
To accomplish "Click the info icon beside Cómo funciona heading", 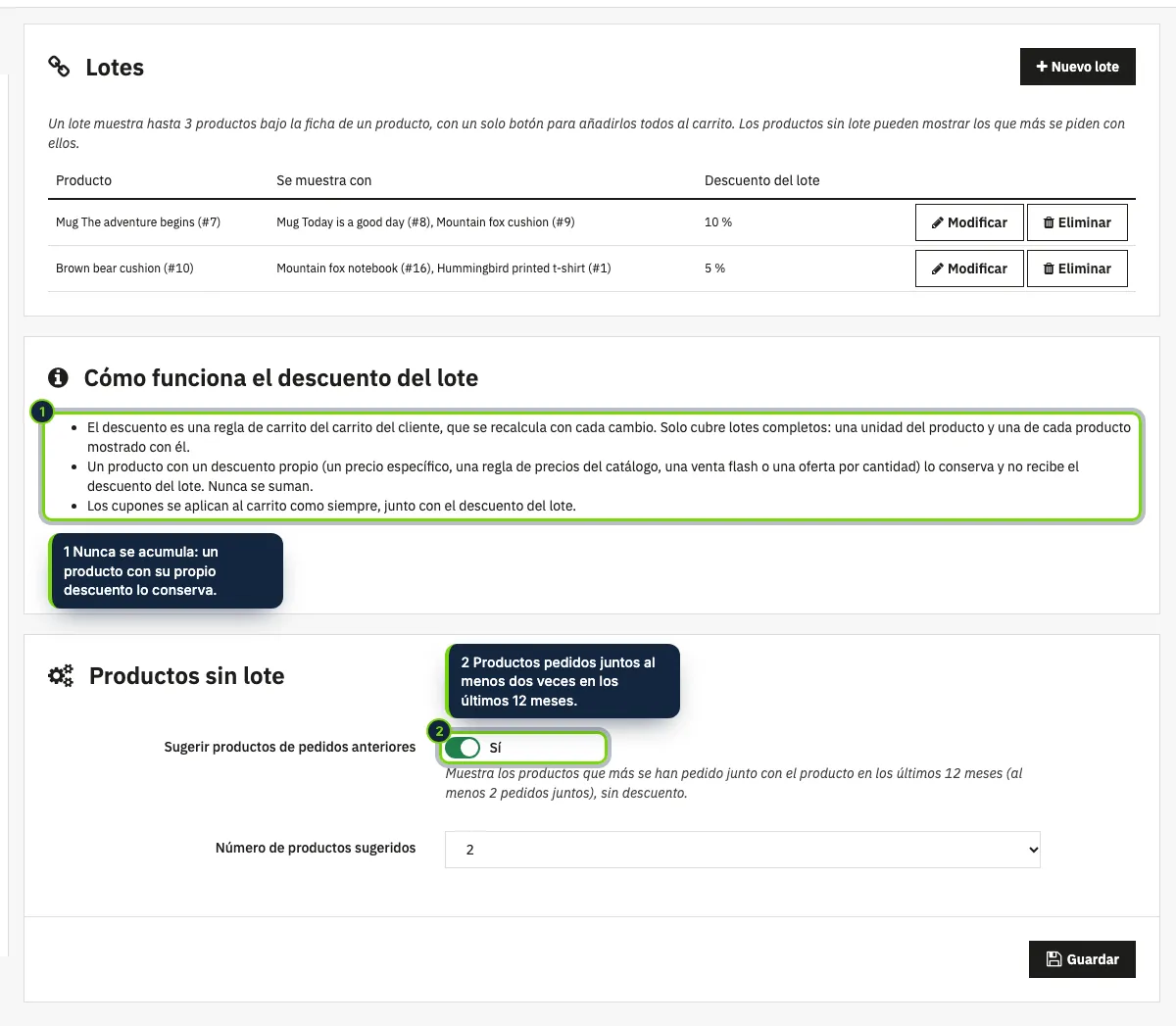I will [x=59, y=378].
